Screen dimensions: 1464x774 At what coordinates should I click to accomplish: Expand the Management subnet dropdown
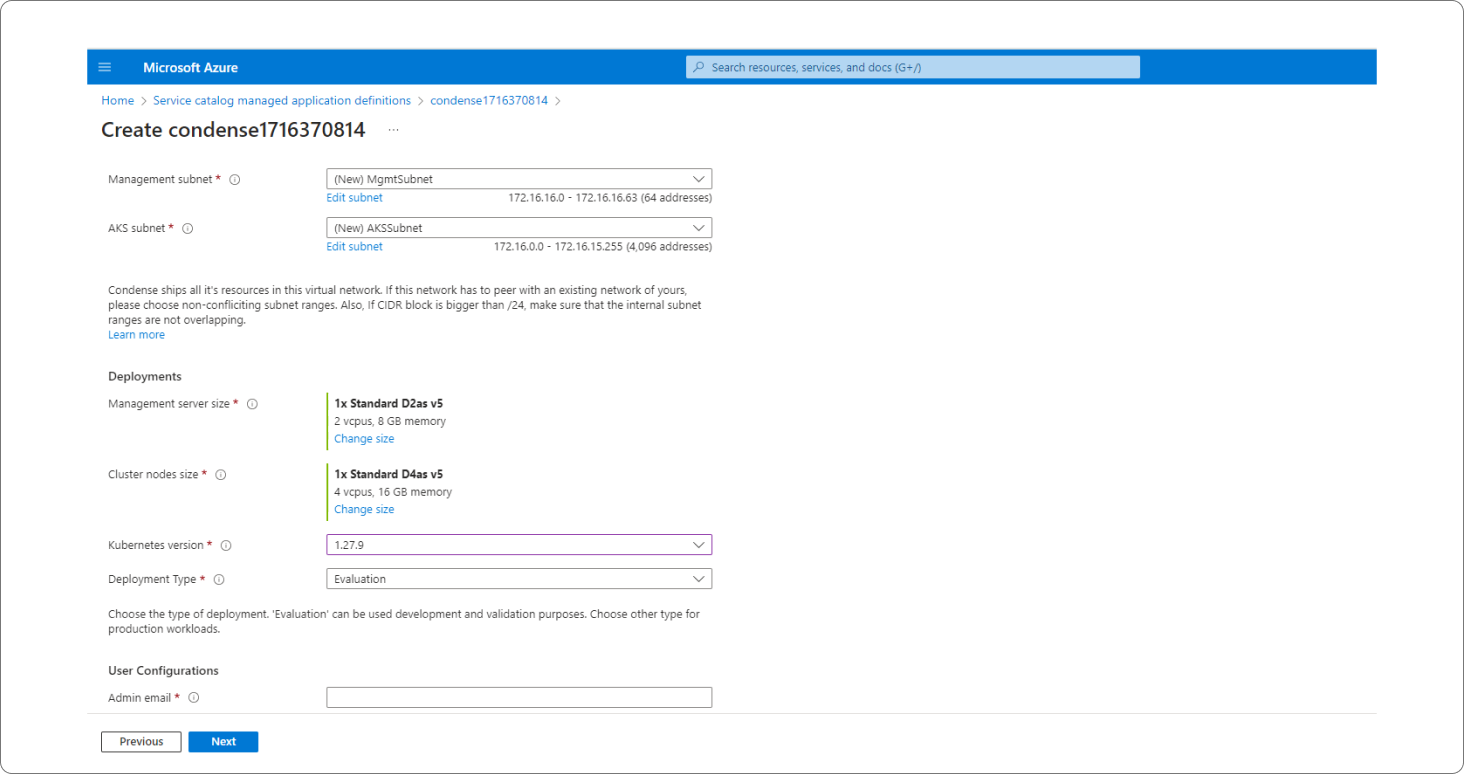click(518, 179)
